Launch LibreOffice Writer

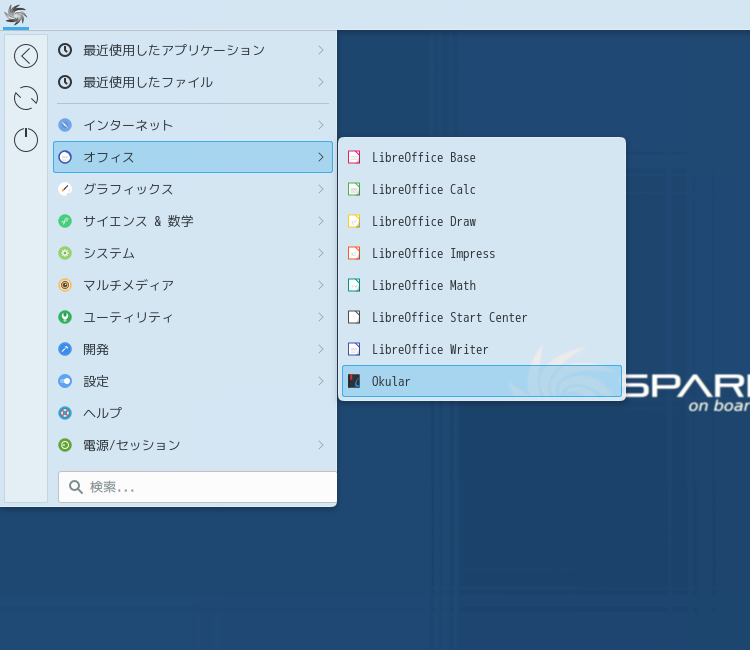coord(430,349)
